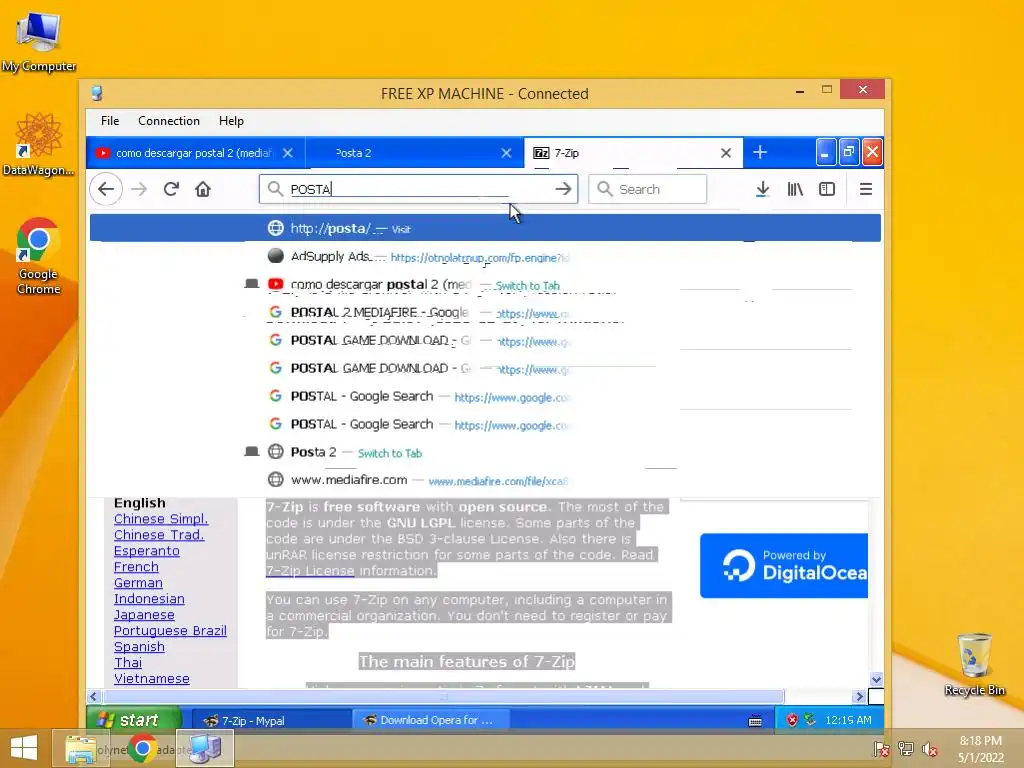Screen dimensions: 1024x768
Task: Open the Action Center flag icon
Action: point(881,749)
